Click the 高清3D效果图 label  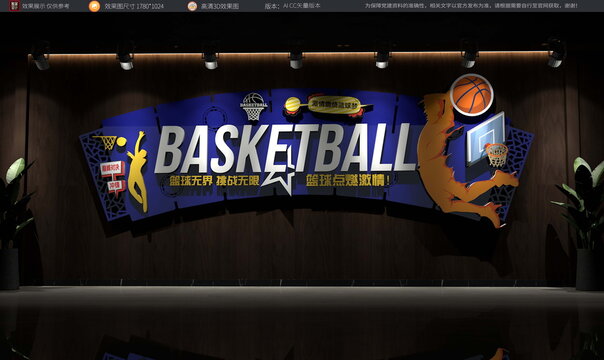coord(220,6)
